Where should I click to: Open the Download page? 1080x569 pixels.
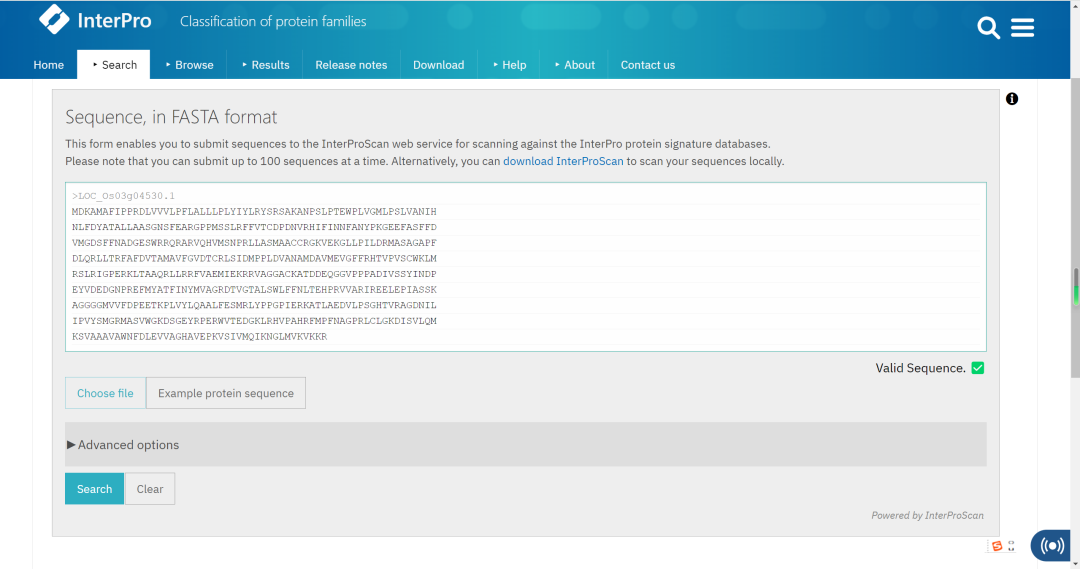click(439, 65)
